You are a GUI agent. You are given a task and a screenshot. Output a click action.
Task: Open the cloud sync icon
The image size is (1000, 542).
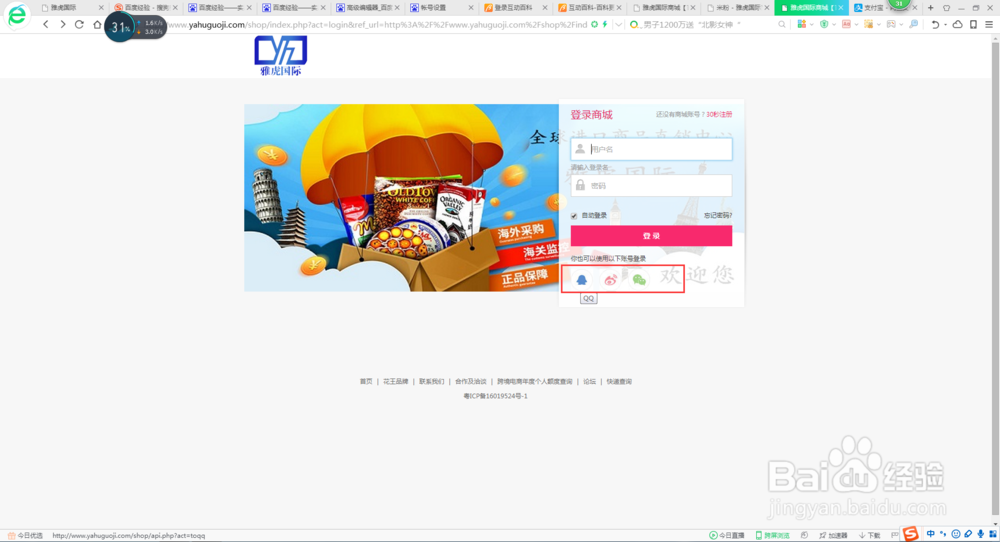click(x=957, y=24)
